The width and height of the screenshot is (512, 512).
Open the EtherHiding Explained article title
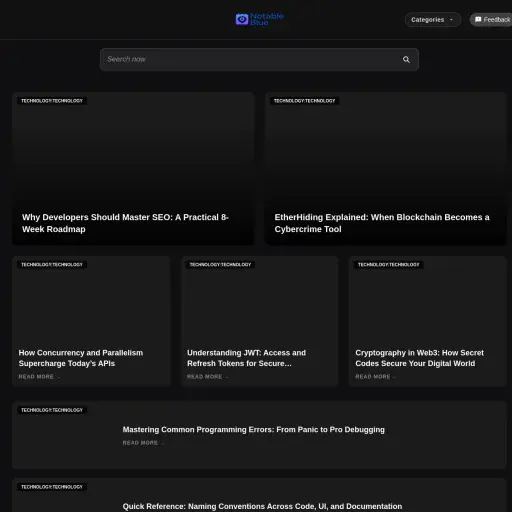pyautogui.click(x=382, y=223)
